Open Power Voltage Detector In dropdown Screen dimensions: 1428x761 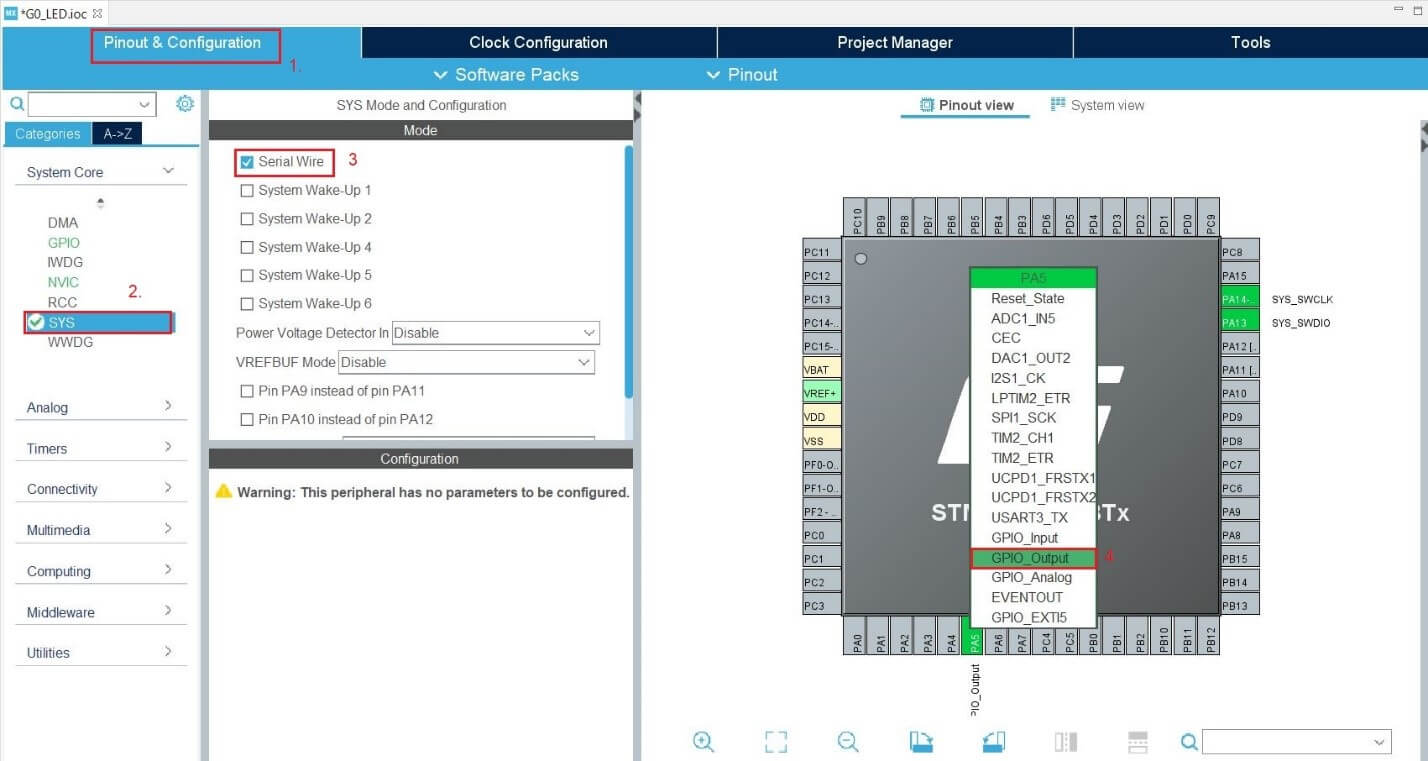496,333
